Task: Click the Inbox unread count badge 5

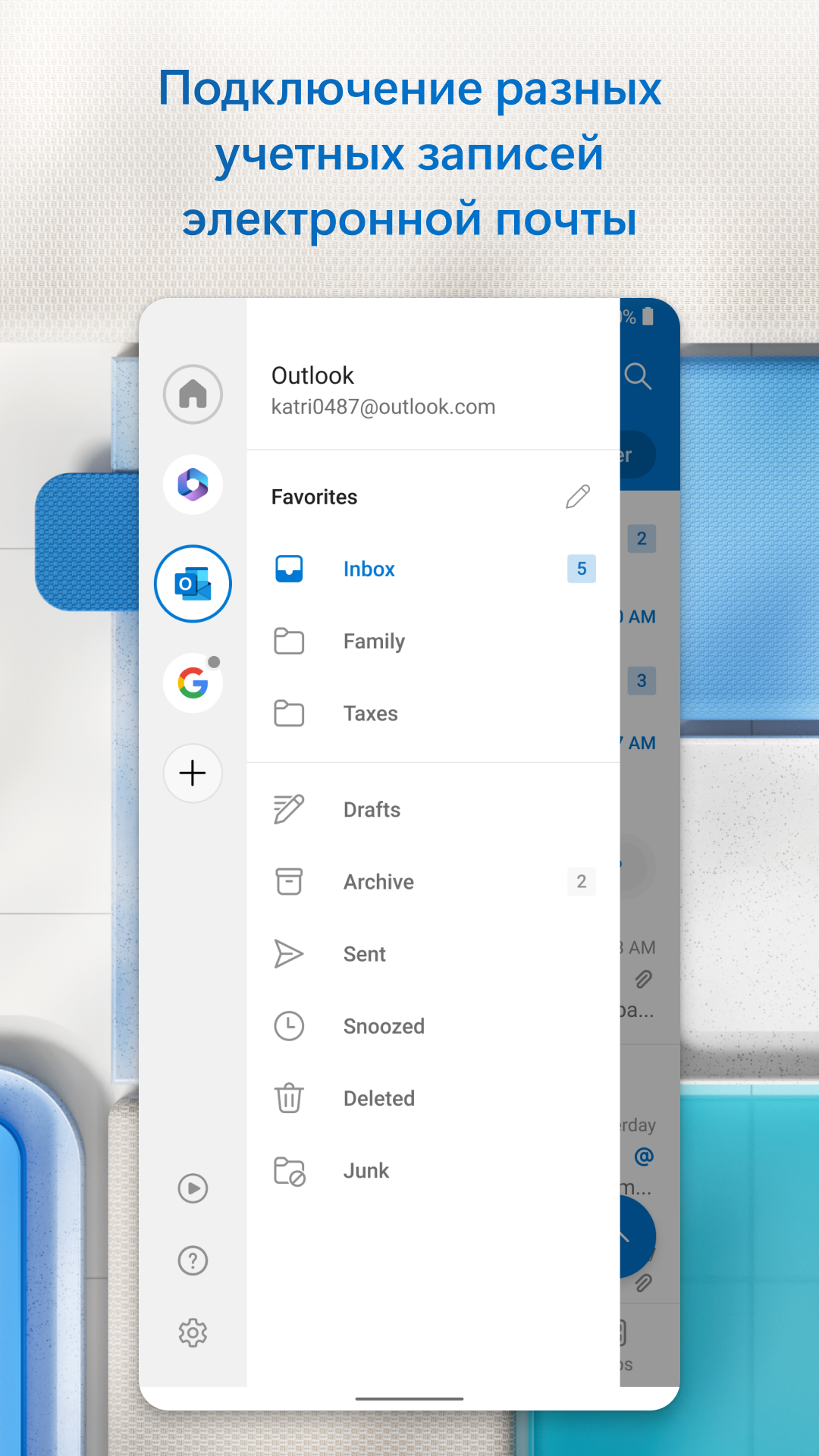Action: pyautogui.click(x=582, y=569)
